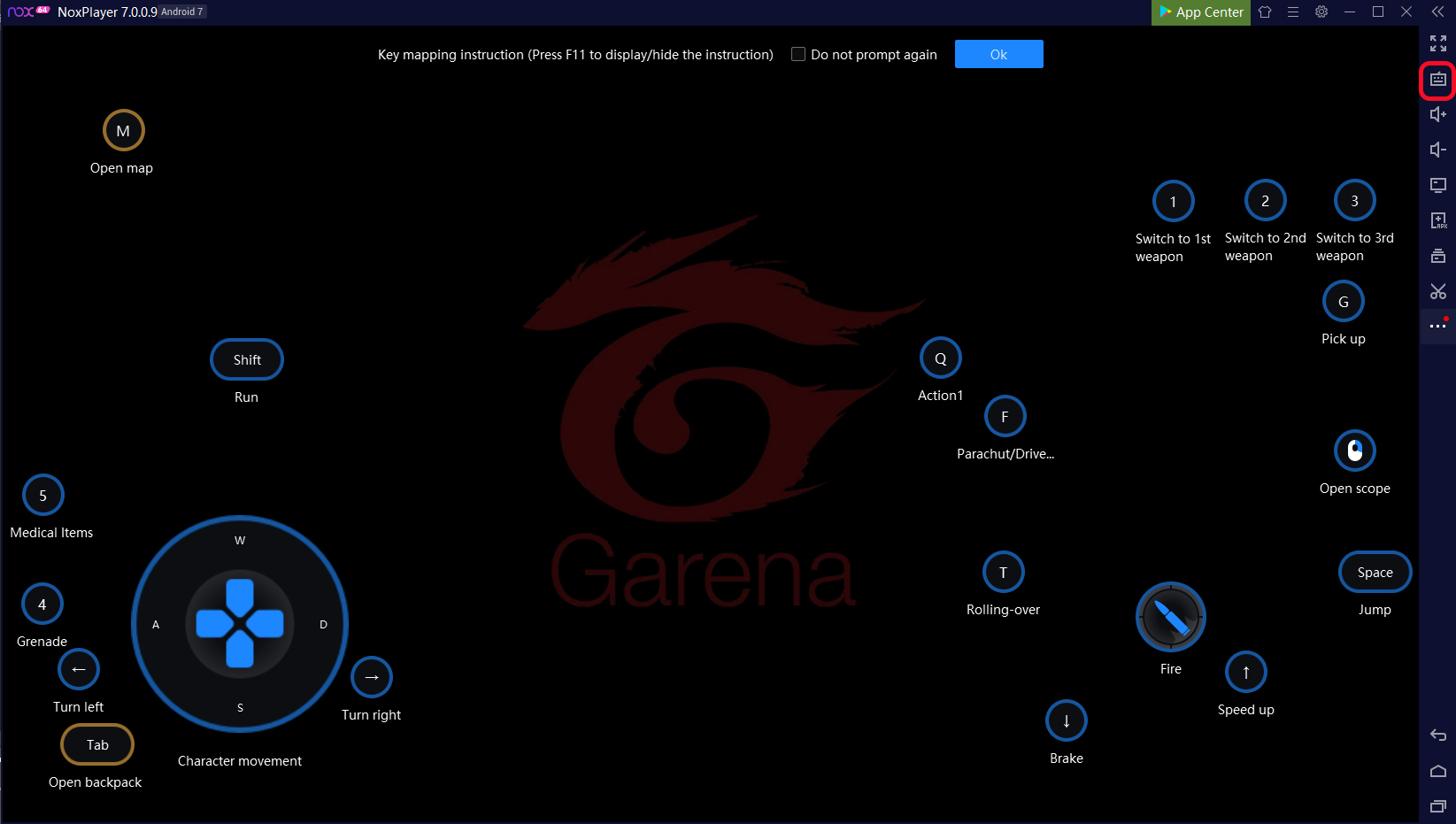Viewport: 1456px width, 824px height.
Task: Decrease volume using sidebar speaker minus
Action: point(1438,150)
